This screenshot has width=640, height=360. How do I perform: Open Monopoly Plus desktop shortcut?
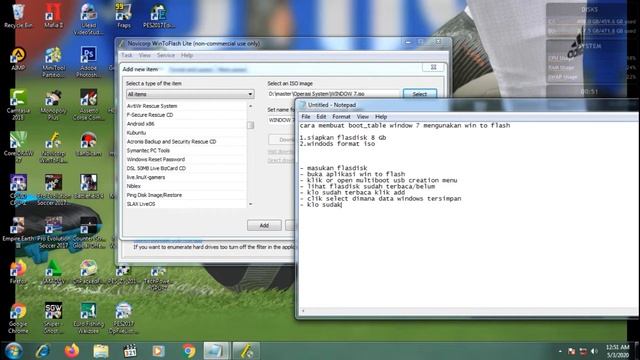[x=53, y=105]
